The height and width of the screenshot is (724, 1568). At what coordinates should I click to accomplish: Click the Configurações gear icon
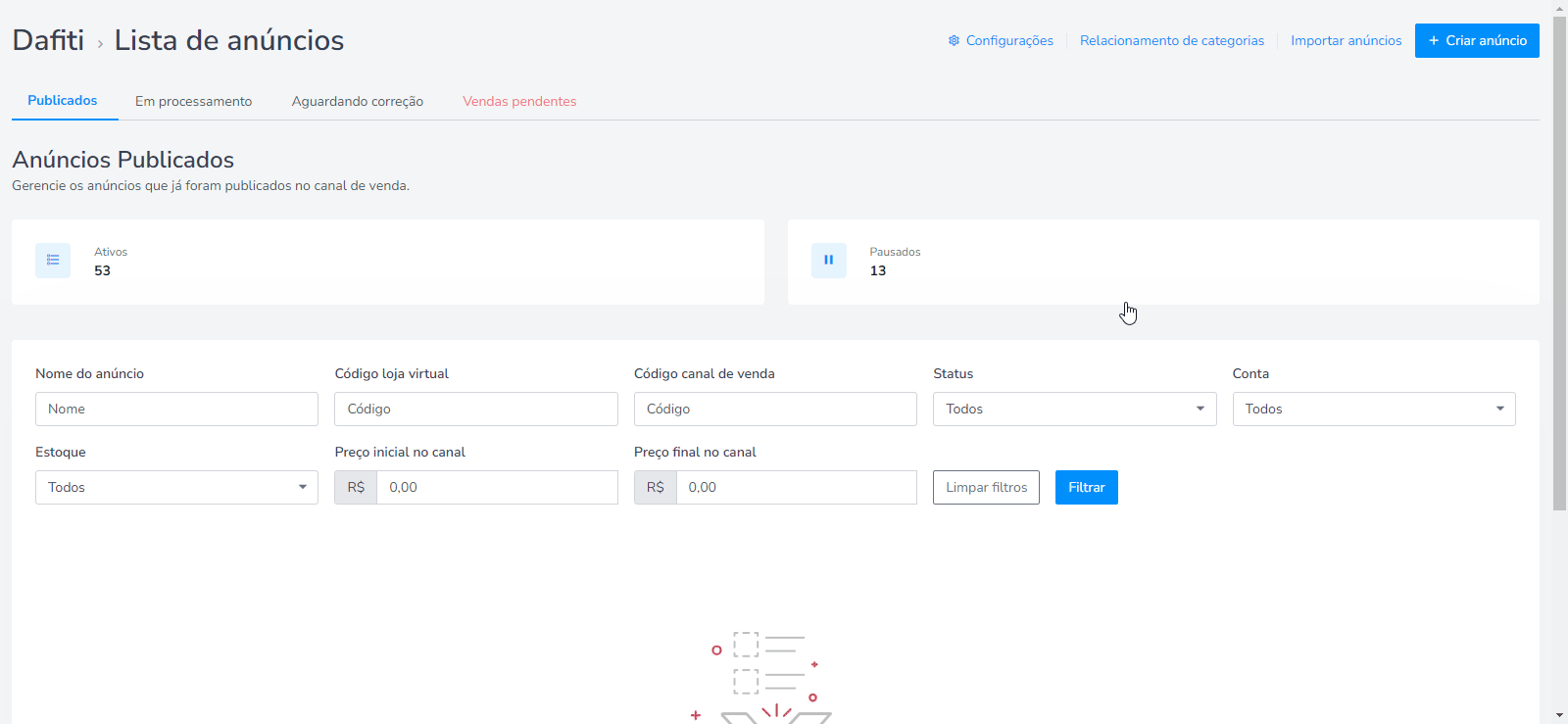click(954, 41)
